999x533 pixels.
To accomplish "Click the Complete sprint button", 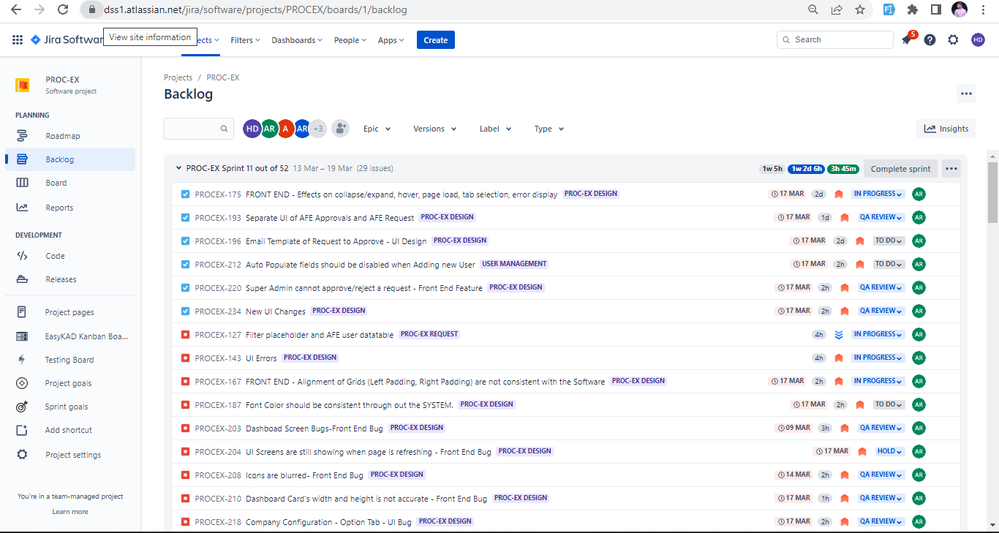I will pos(900,169).
